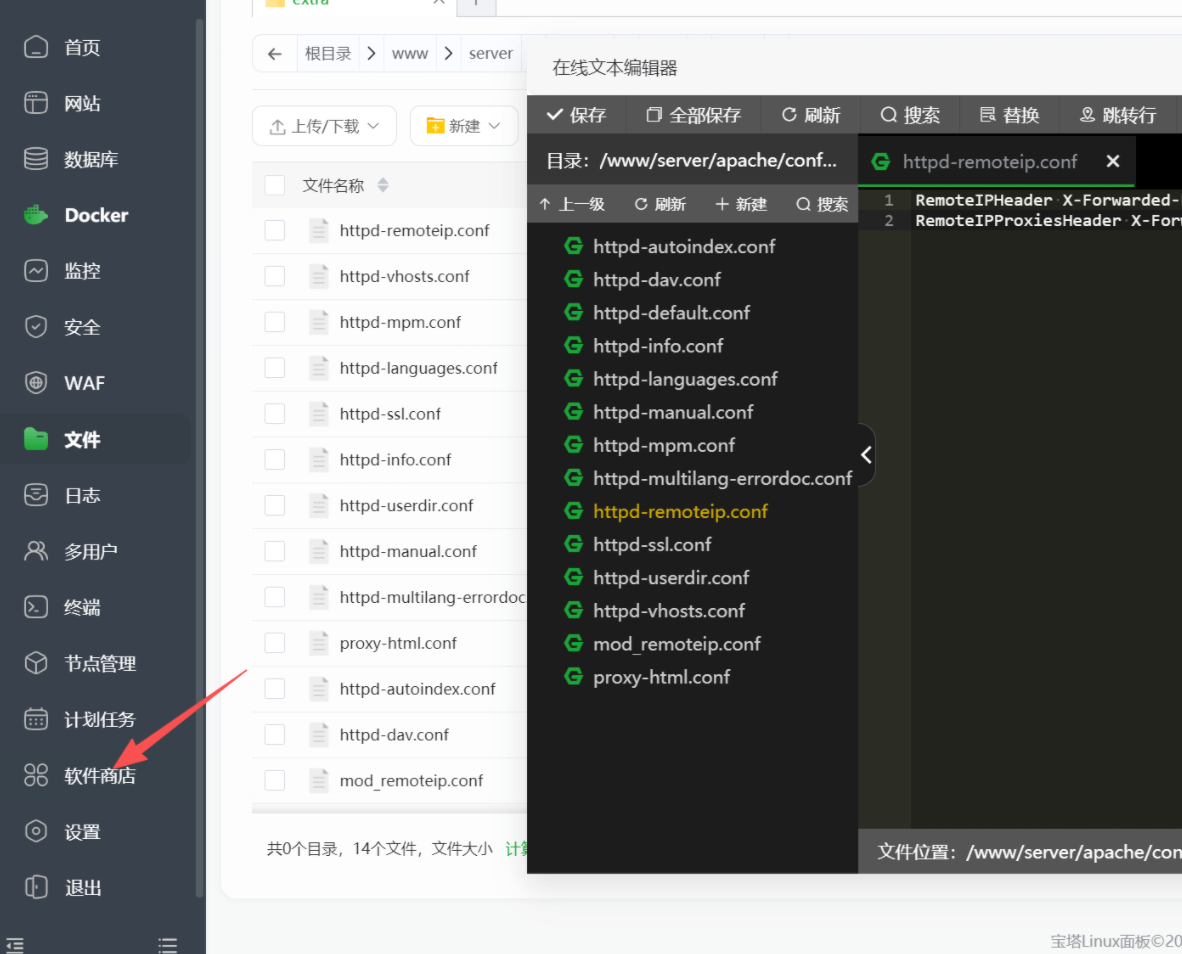Switch to httpd-remoteip.conf editor tab
The height and width of the screenshot is (954, 1182).
click(990, 161)
